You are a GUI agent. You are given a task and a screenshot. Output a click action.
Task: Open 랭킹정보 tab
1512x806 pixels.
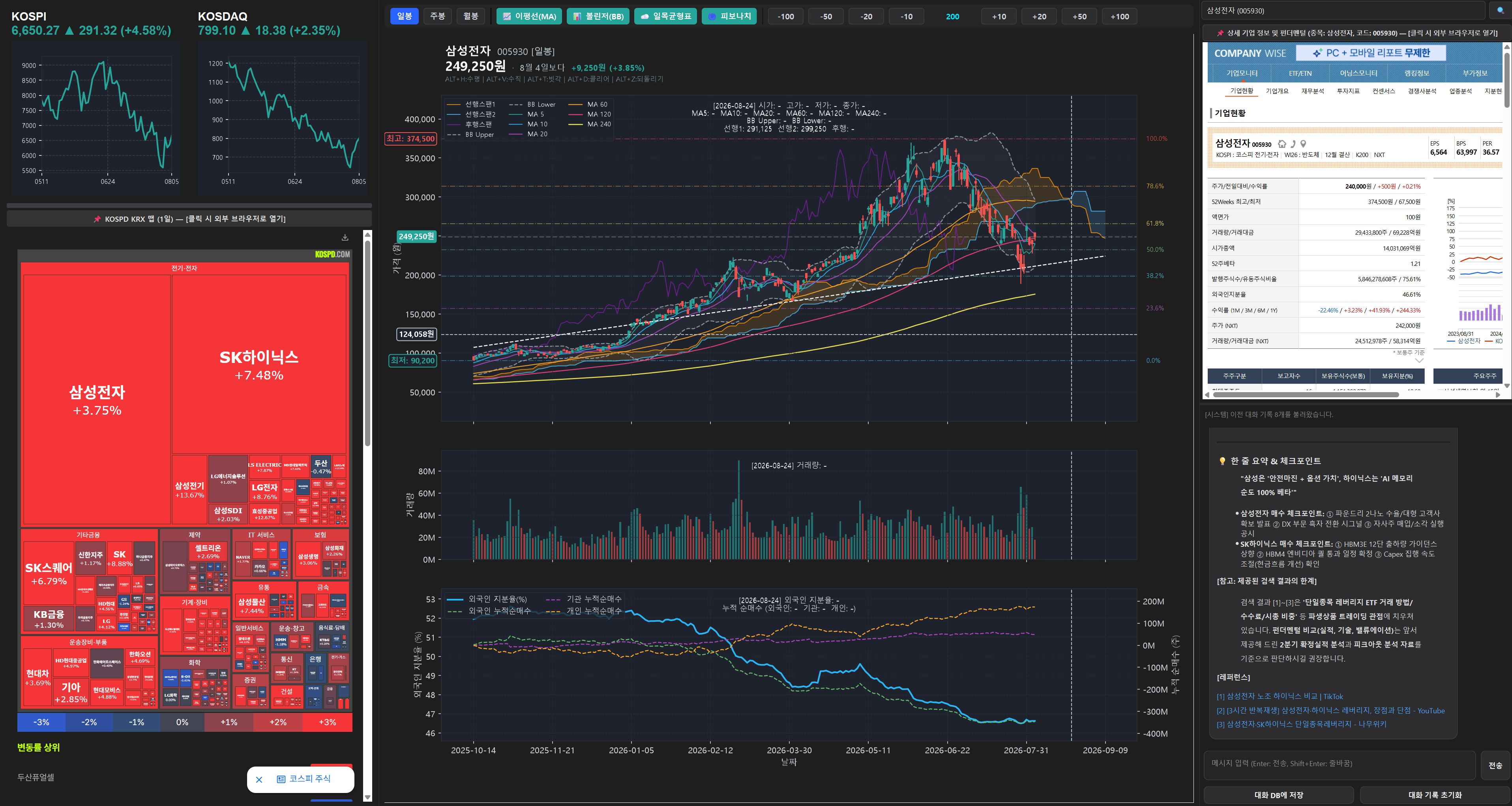(1416, 73)
